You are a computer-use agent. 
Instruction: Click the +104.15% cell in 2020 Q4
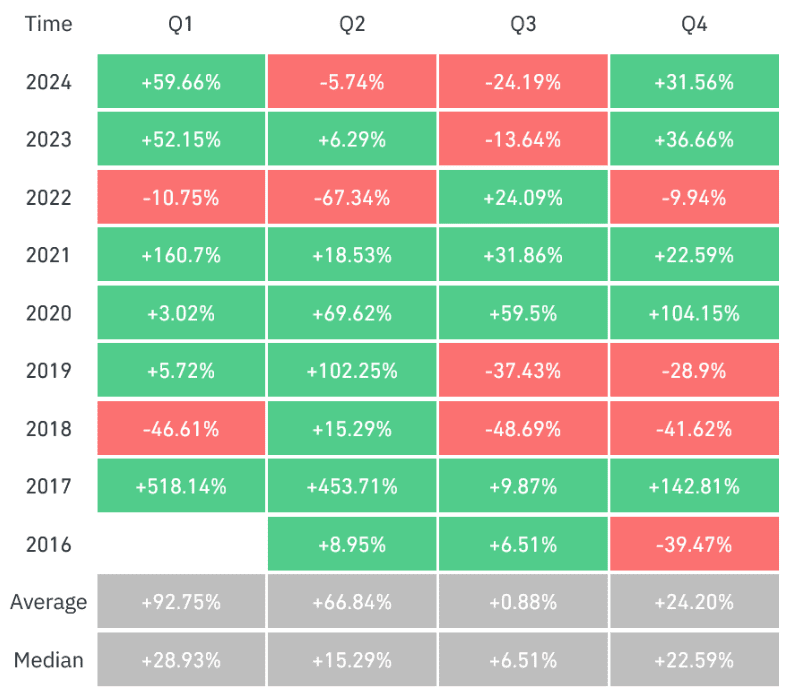pos(694,313)
